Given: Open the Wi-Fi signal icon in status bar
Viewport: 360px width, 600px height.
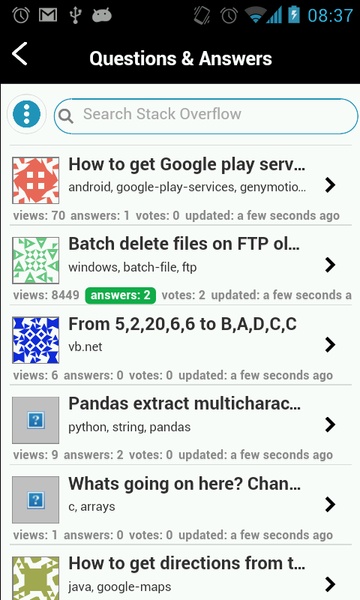Looking at the screenshot, I should tap(256, 15).
